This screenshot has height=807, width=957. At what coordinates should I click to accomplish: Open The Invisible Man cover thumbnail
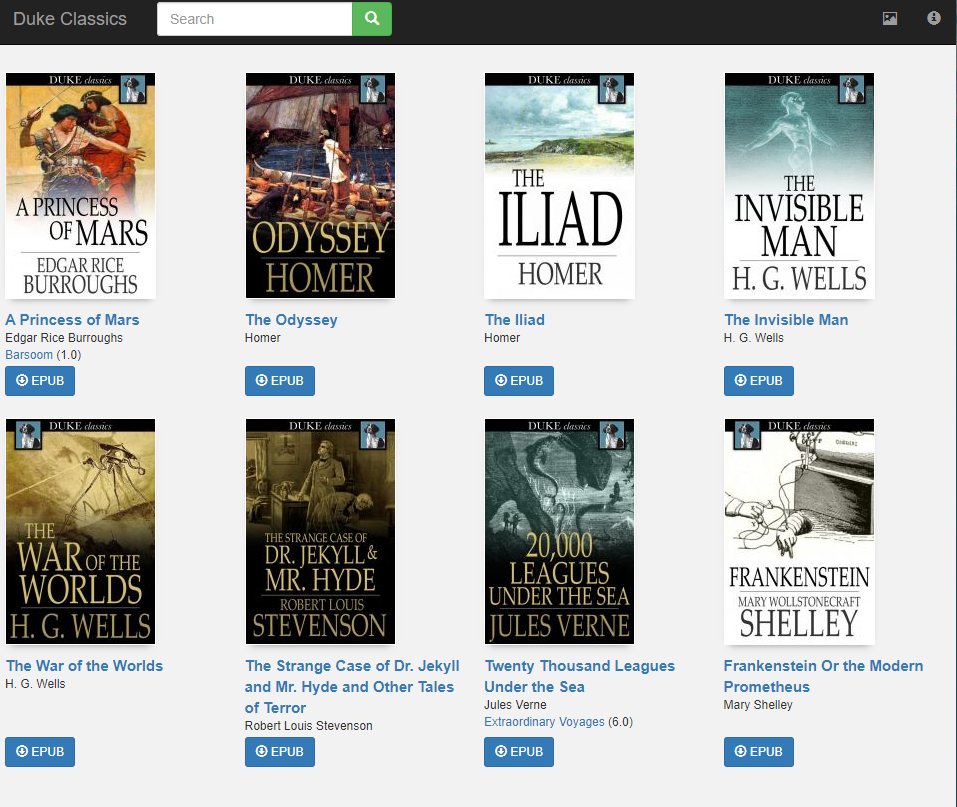(800, 186)
